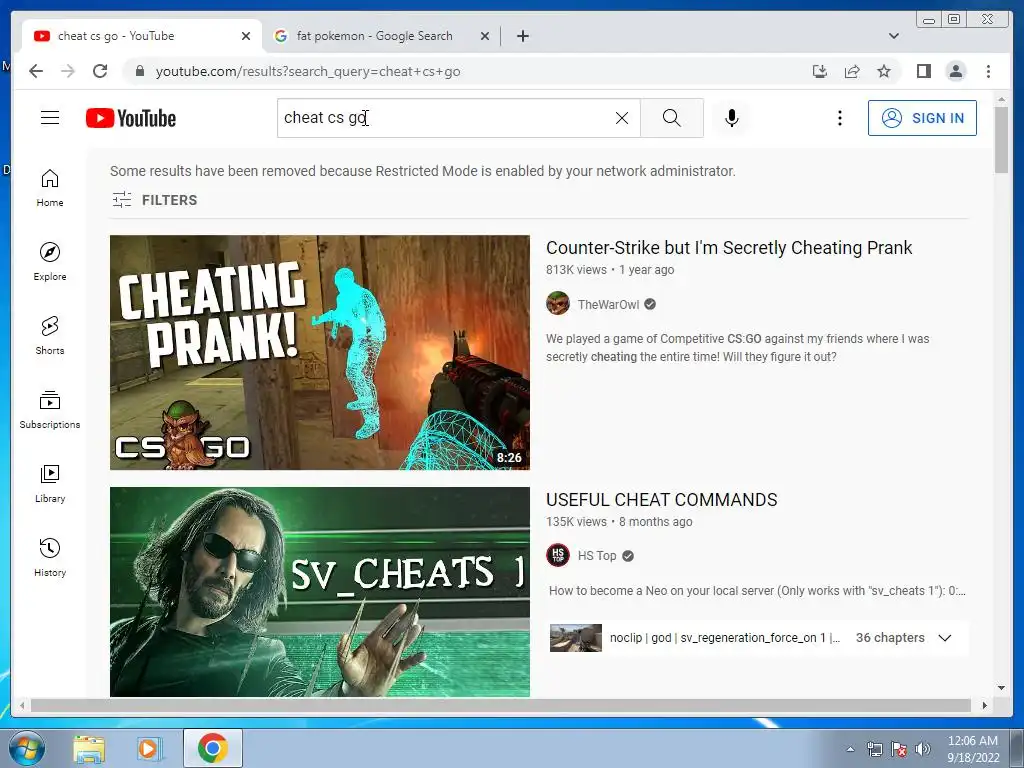1024x768 pixels.
Task: Click the HS Top channel avatar
Action: [558, 556]
